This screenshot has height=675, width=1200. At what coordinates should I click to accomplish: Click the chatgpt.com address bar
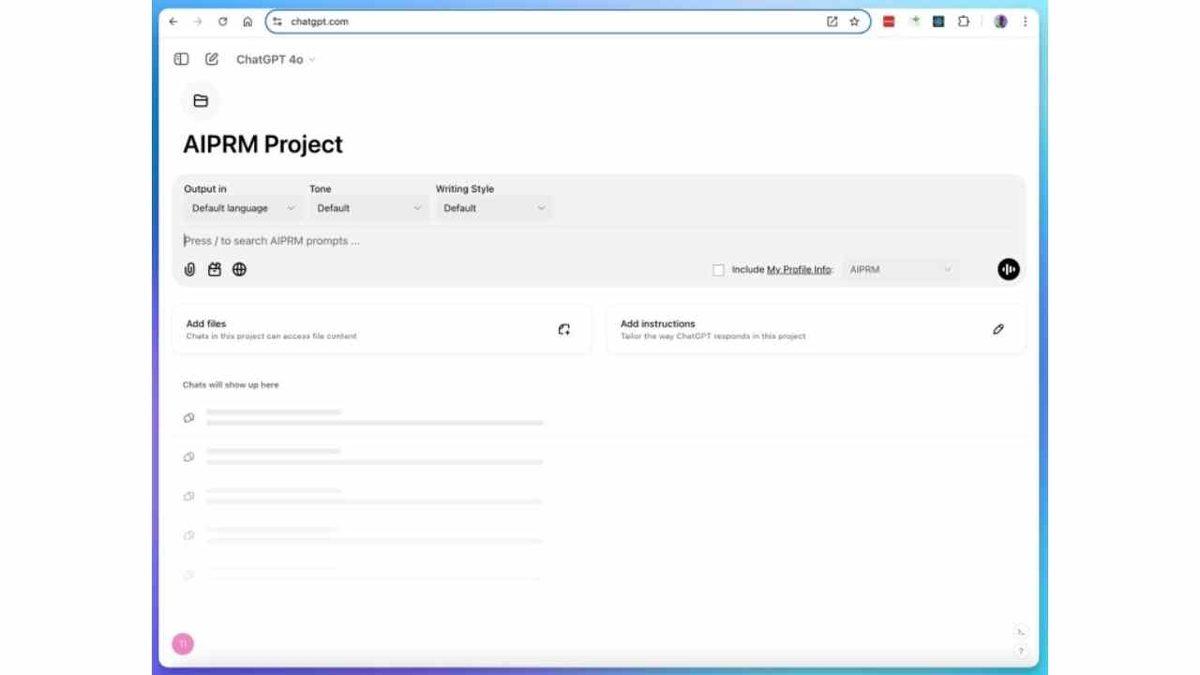click(x=550, y=21)
